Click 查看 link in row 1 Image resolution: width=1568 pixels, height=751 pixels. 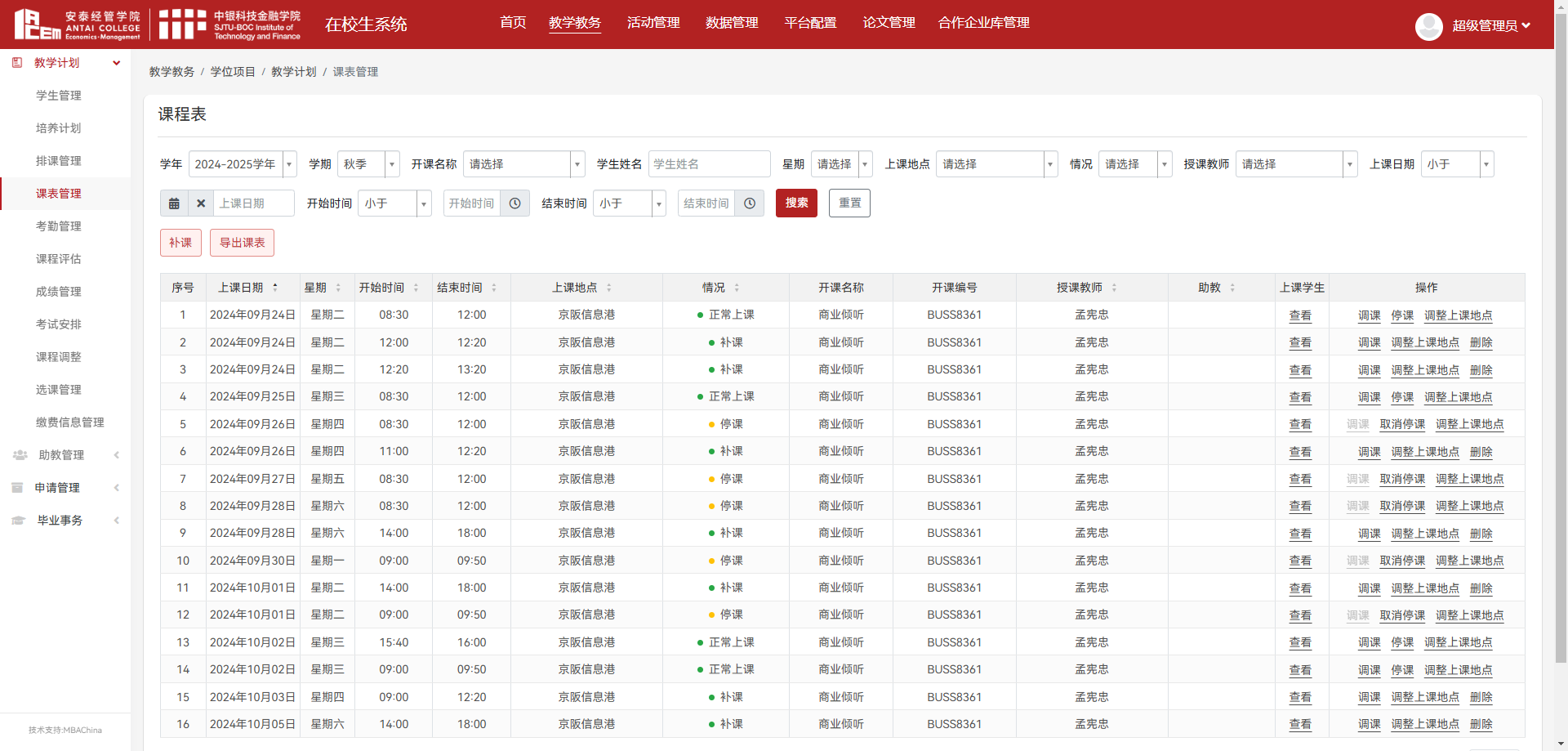pyautogui.click(x=1300, y=315)
